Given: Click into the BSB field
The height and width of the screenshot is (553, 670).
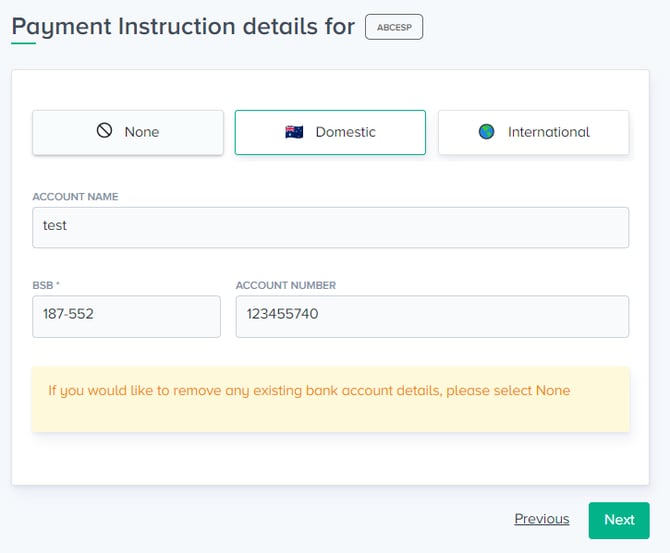Looking at the screenshot, I should coord(126,316).
